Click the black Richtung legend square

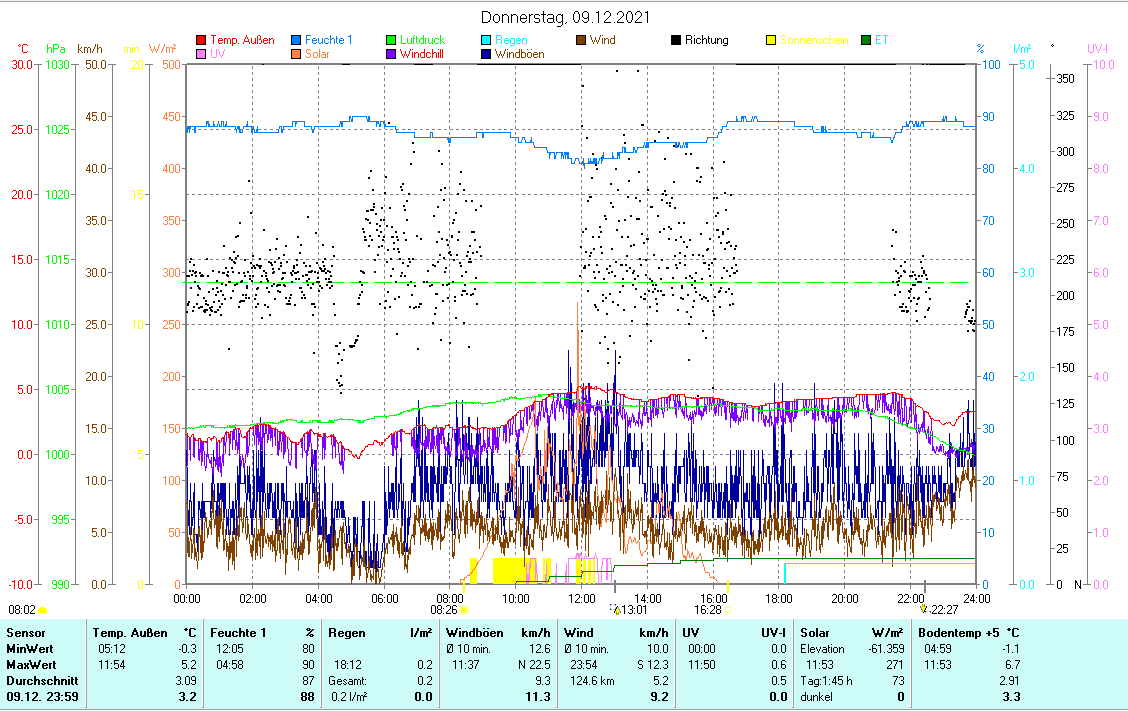pos(676,40)
